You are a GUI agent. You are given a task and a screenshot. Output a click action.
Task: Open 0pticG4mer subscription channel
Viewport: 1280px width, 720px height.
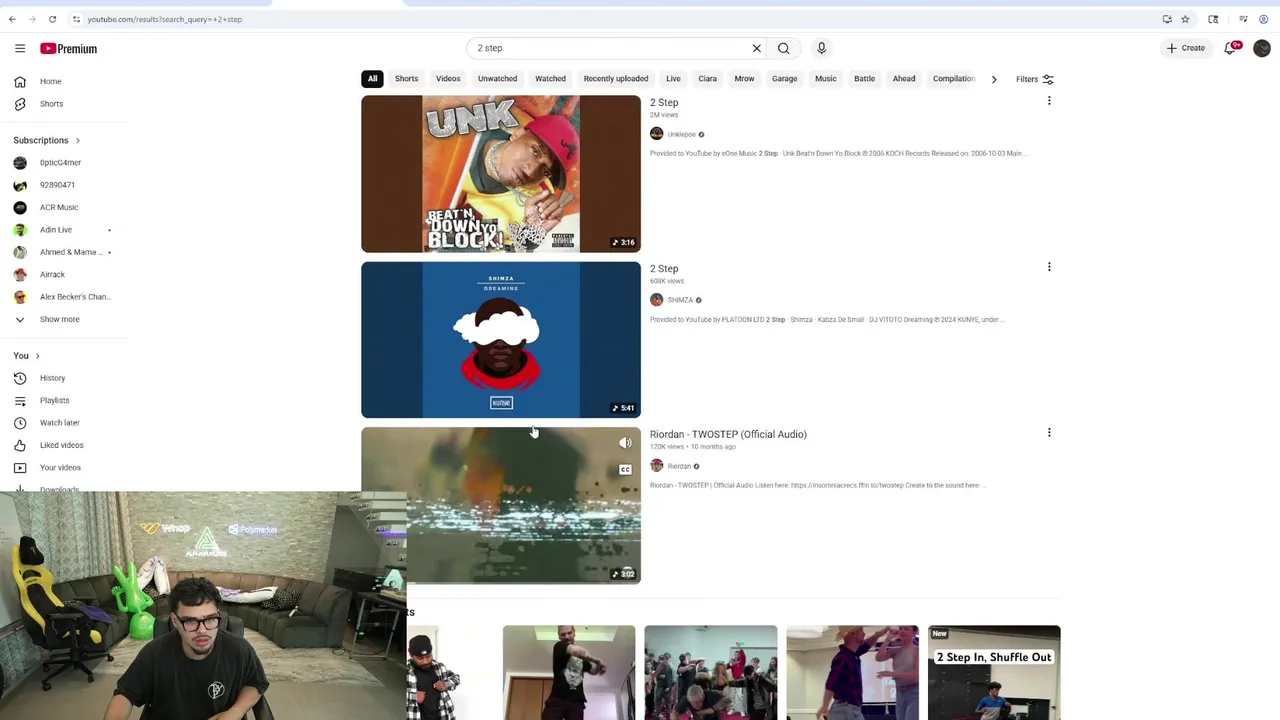click(60, 162)
